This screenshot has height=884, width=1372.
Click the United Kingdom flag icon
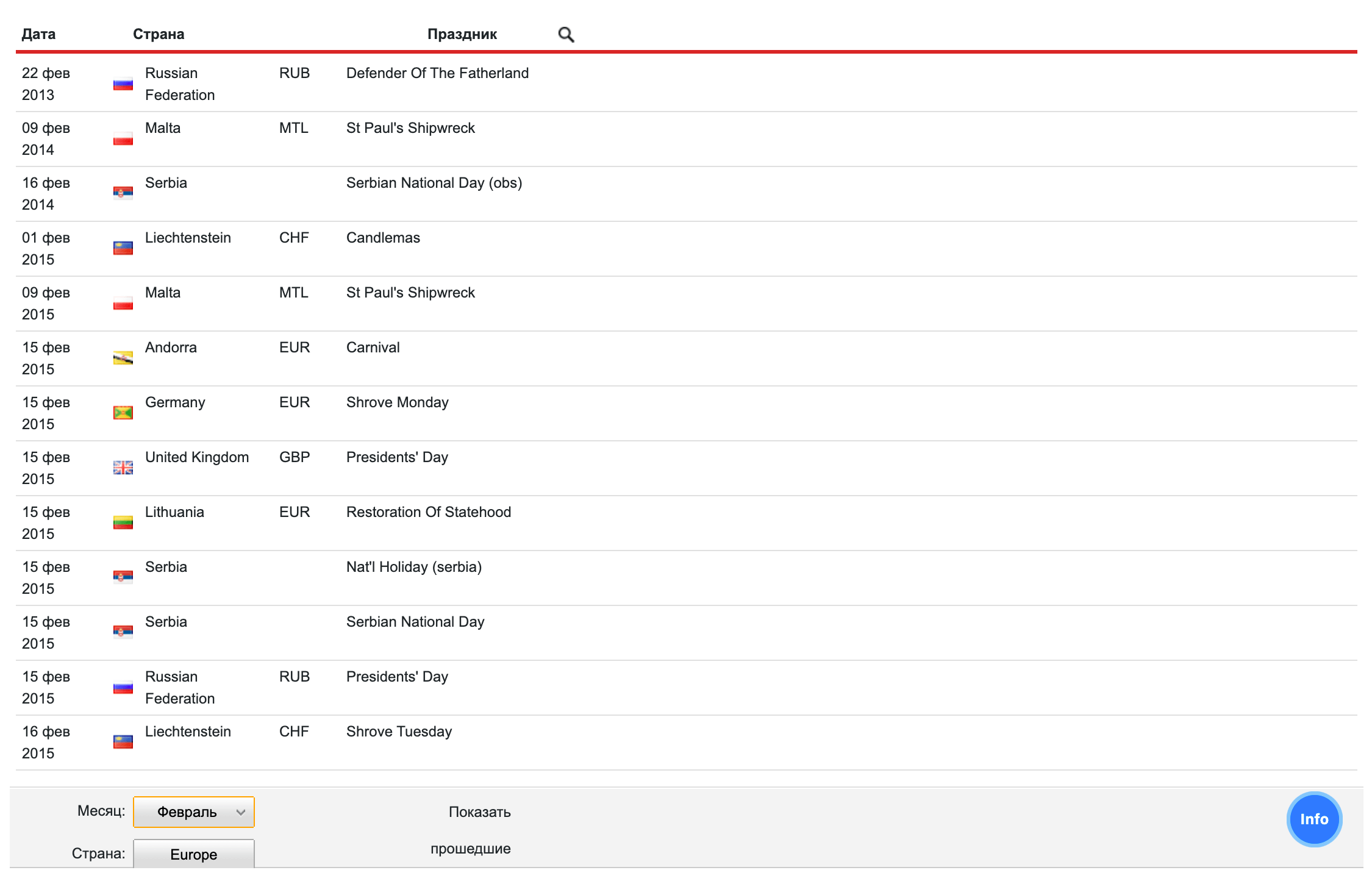click(123, 468)
